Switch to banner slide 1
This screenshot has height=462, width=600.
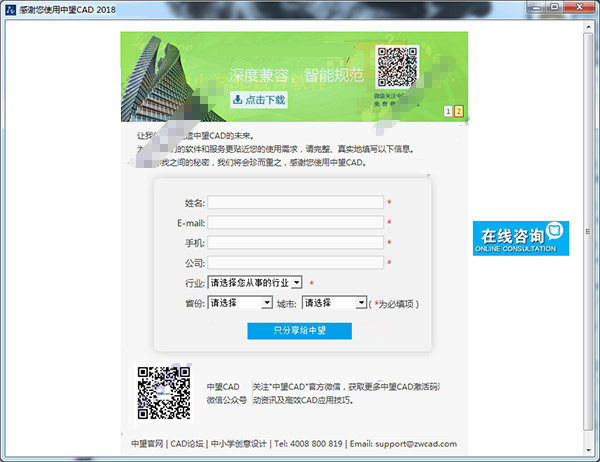(x=448, y=111)
